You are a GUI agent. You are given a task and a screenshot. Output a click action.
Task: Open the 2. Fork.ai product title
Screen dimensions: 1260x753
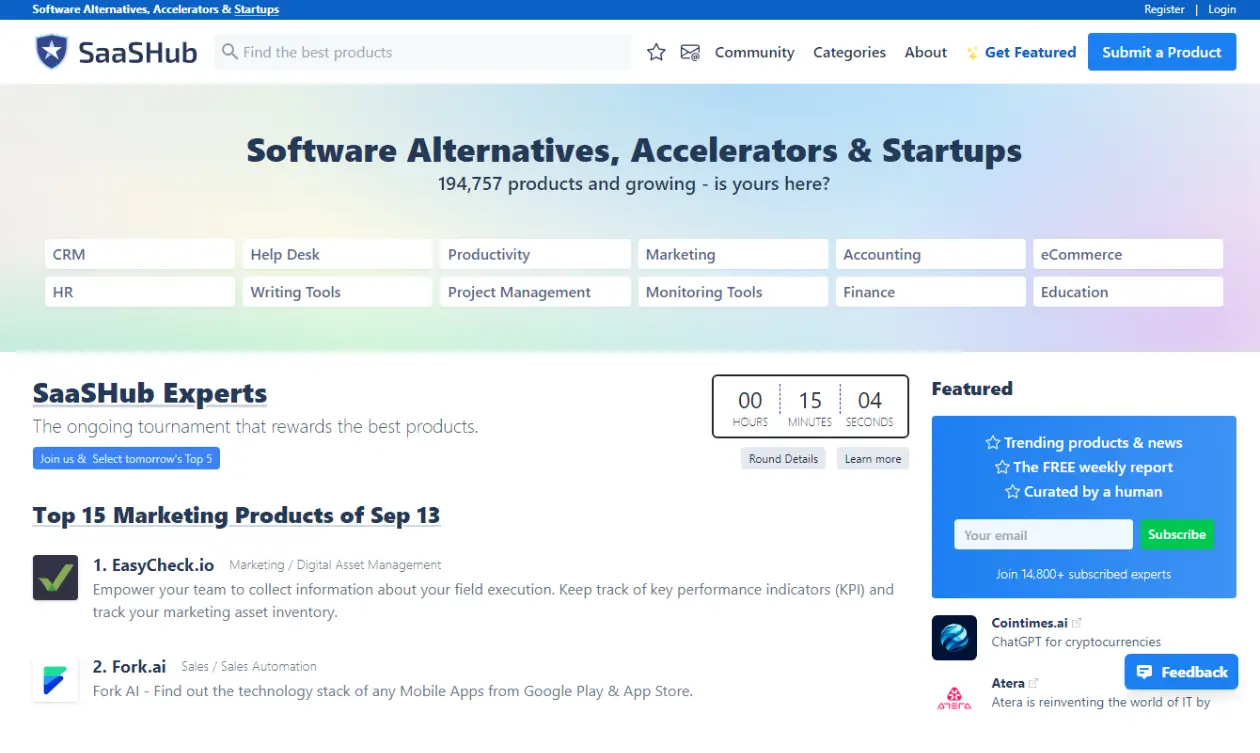pyautogui.click(x=130, y=667)
